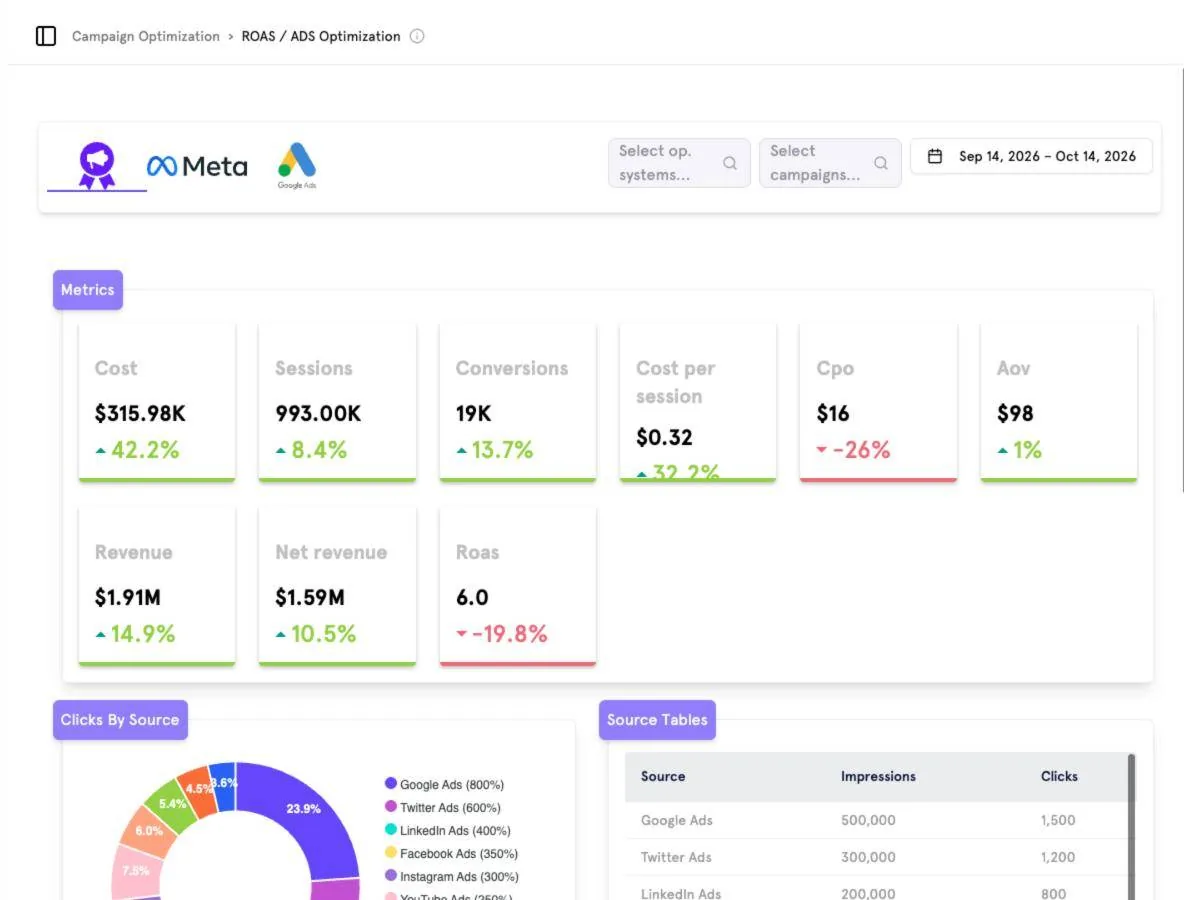Click the ROAS / ADS Optimization breadcrumb
Image resolution: width=1184 pixels, height=900 pixels.
click(321, 36)
